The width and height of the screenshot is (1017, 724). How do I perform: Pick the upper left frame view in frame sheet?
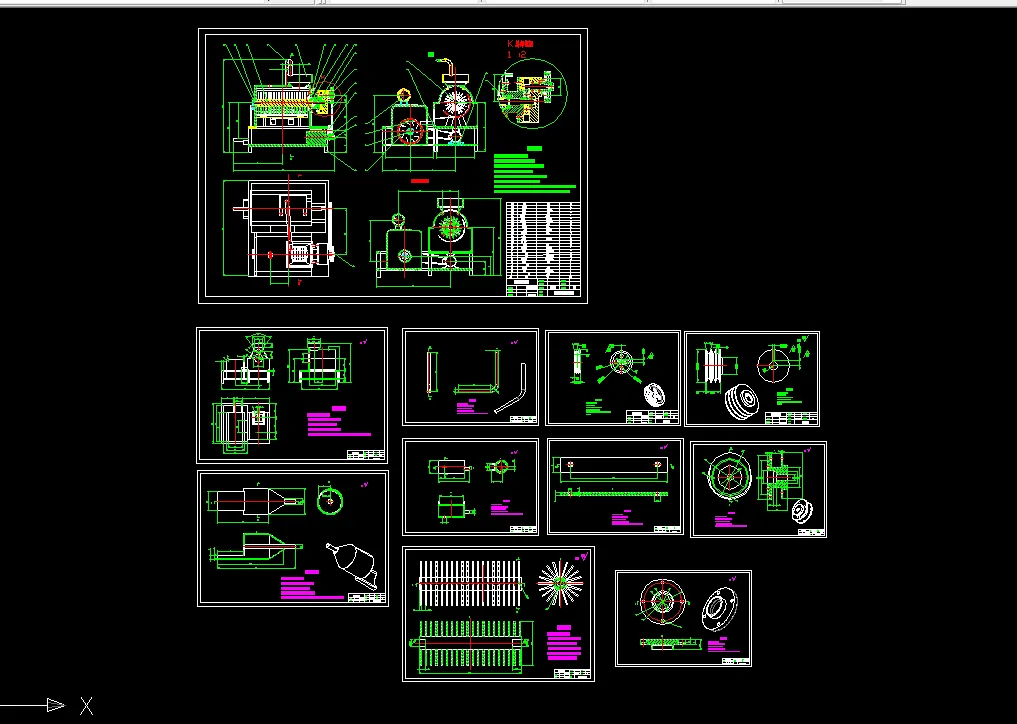[x=247, y=363]
